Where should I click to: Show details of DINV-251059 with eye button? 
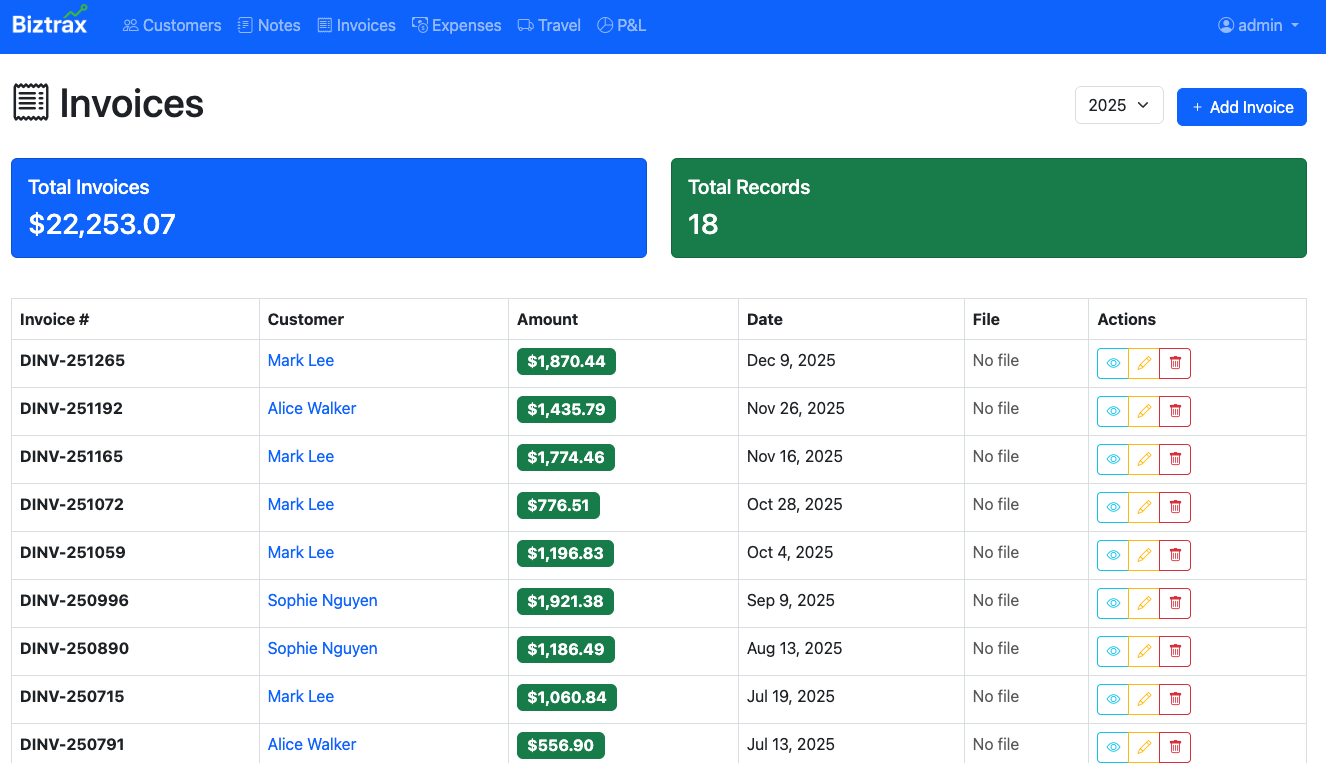[x=1113, y=555]
